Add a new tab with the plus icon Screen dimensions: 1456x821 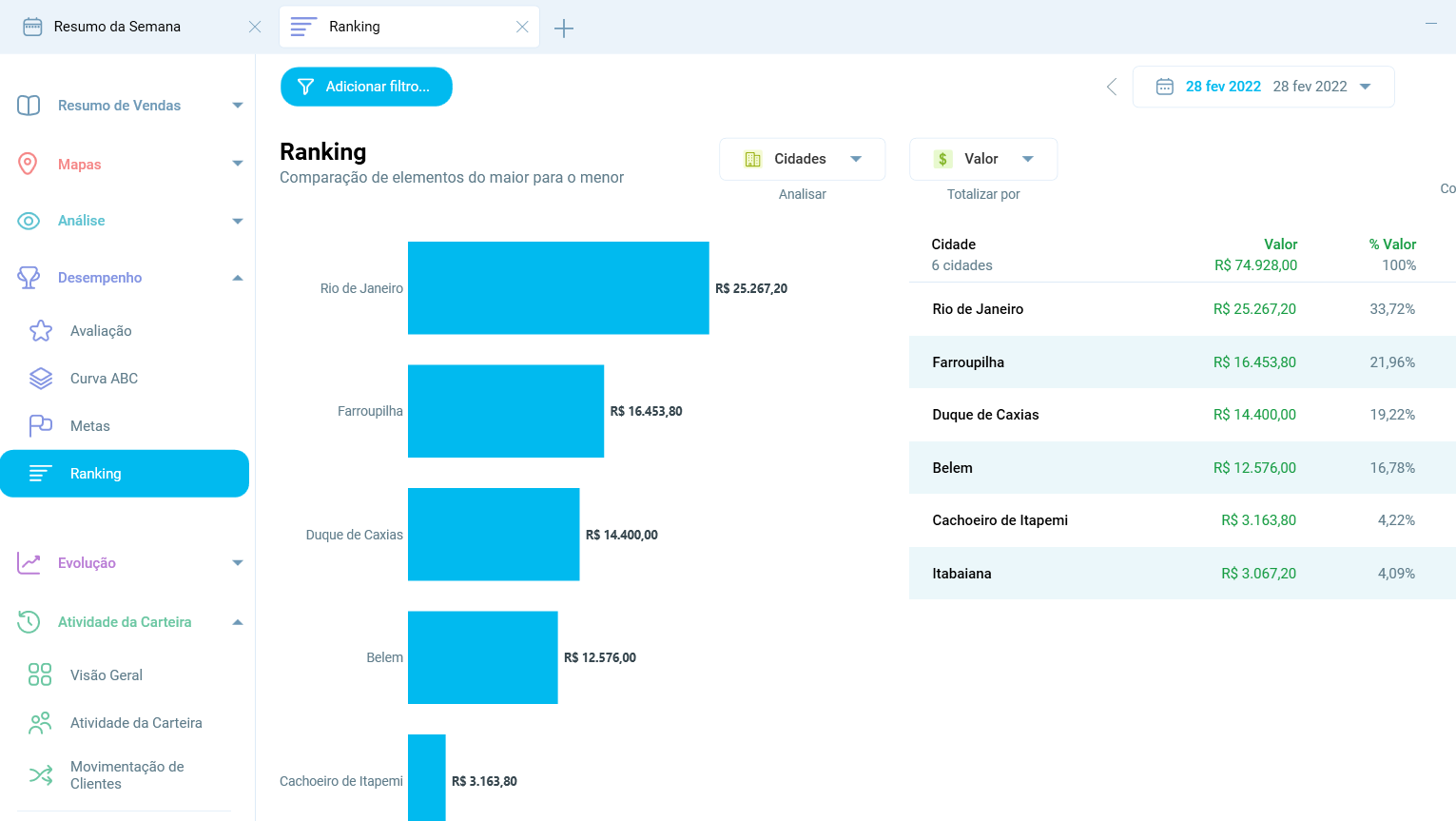click(564, 29)
